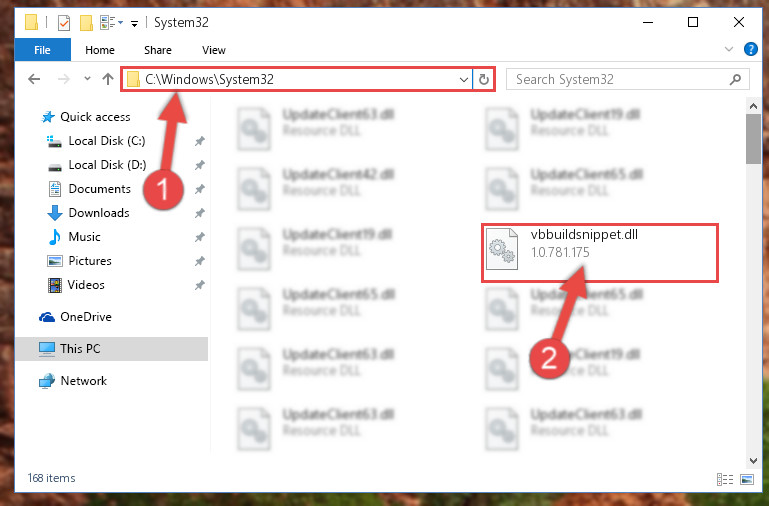This screenshot has width=769, height=506.
Task: Unpin Downloads pin icon
Action: pos(200,213)
